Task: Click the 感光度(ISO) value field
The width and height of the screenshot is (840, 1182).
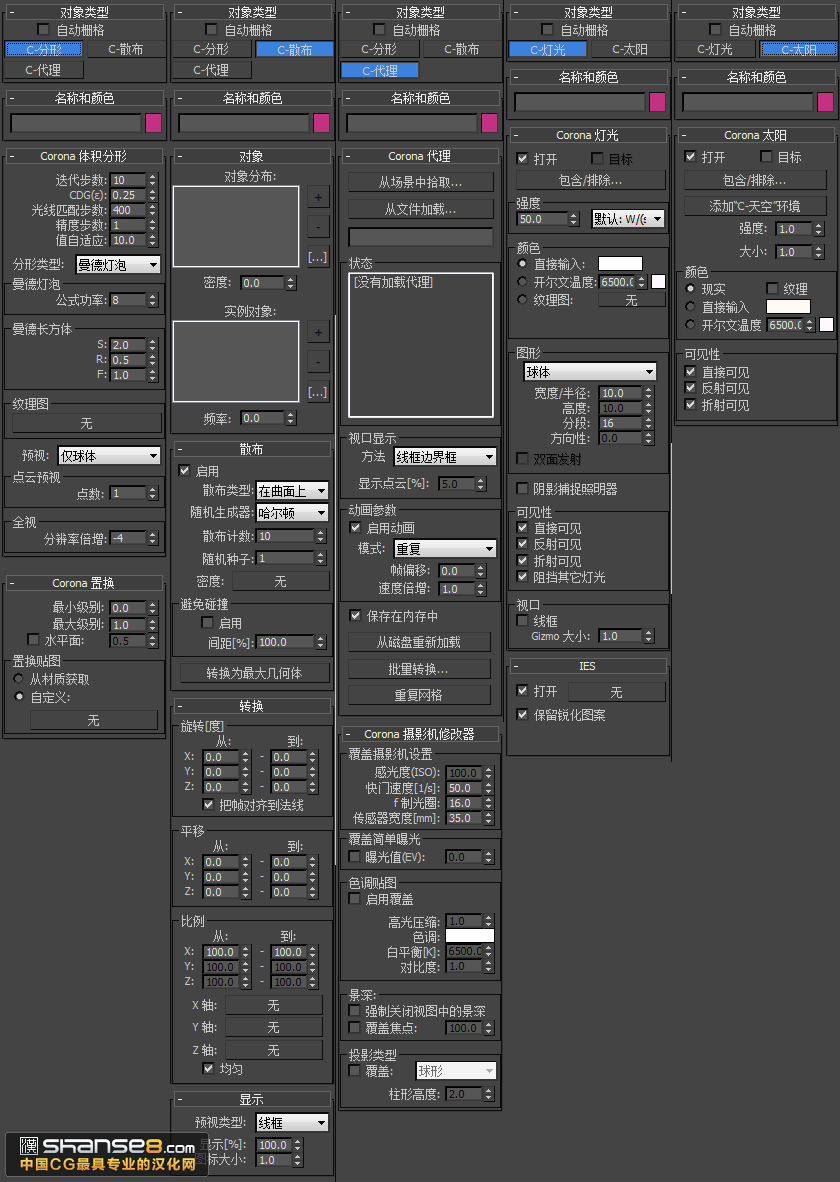Action: coord(464,773)
